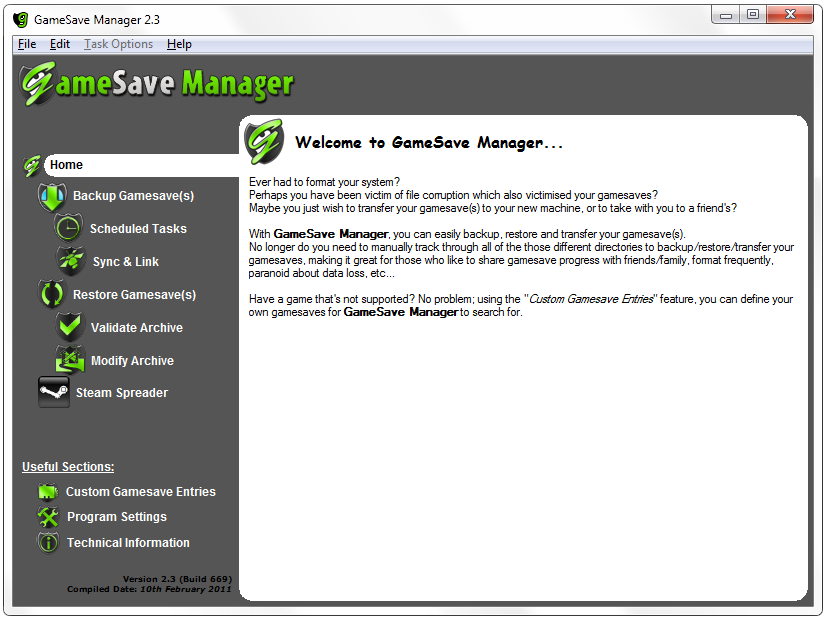Click the Custom Gamesave Entries icon
The image size is (827, 618).
[48, 491]
